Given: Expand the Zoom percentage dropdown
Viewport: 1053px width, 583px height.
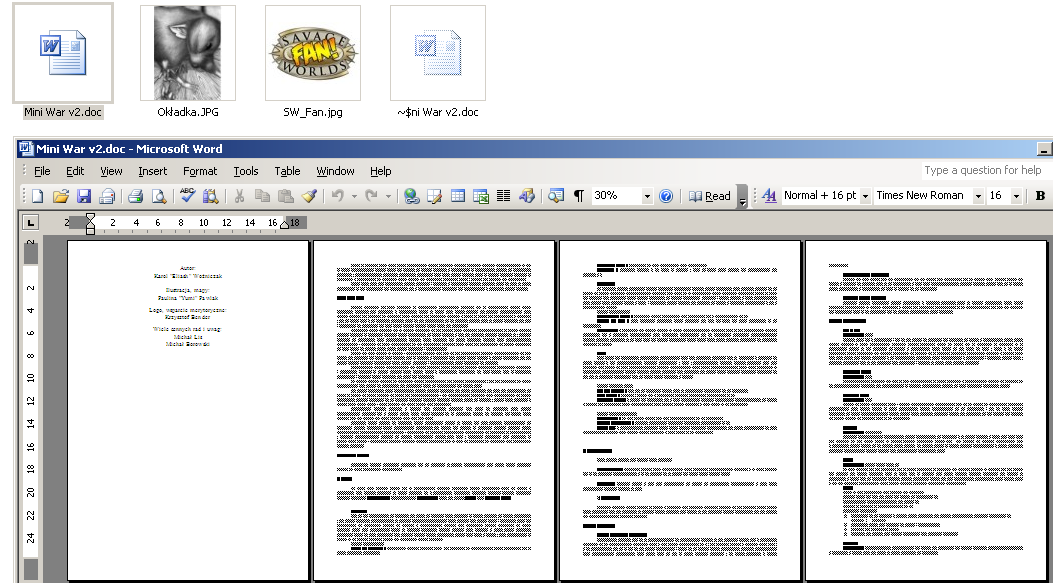Looking at the screenshot, I should pos(647,196).
